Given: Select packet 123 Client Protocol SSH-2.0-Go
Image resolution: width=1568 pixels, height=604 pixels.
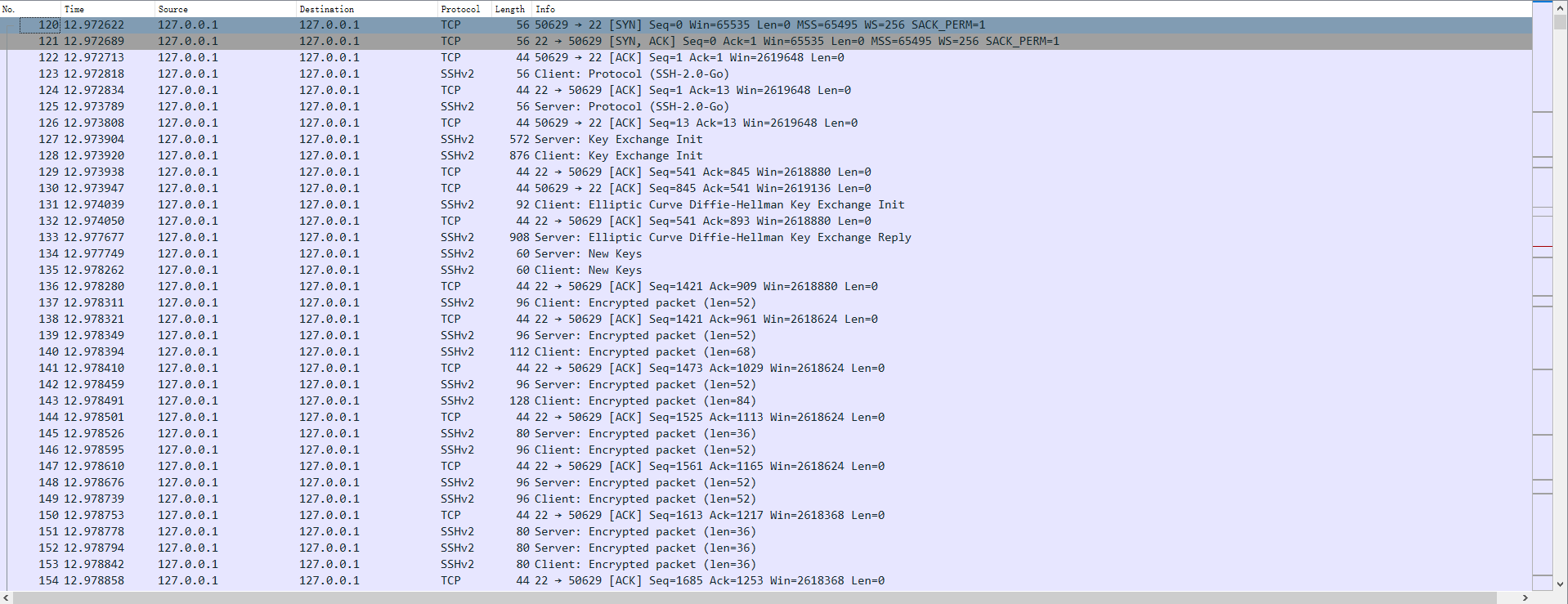Looking at the screenshot, I should click(572, 74).
